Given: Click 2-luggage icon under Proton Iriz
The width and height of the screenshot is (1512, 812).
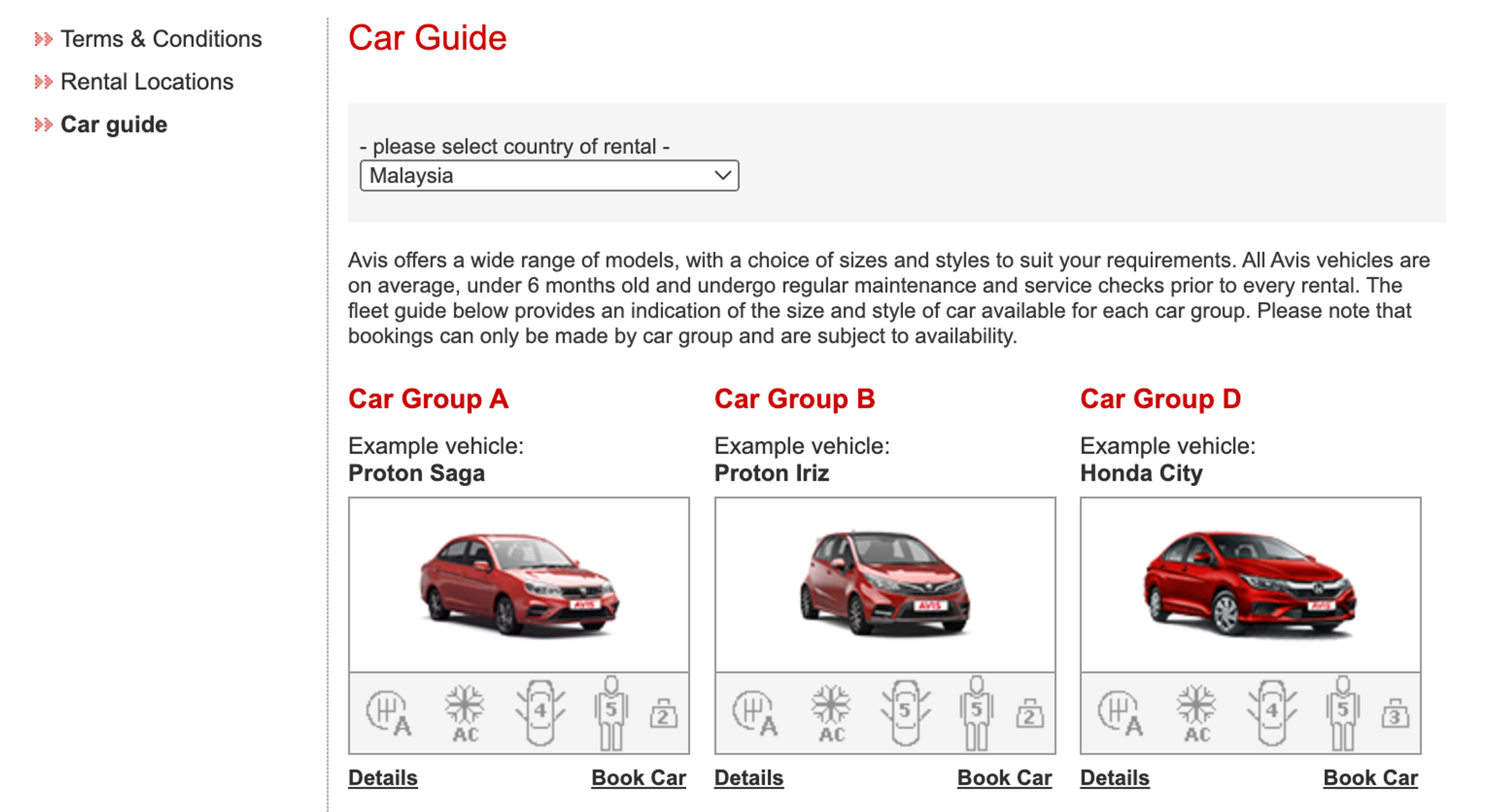Looking at the screenshot, I should pos(1030,714).
